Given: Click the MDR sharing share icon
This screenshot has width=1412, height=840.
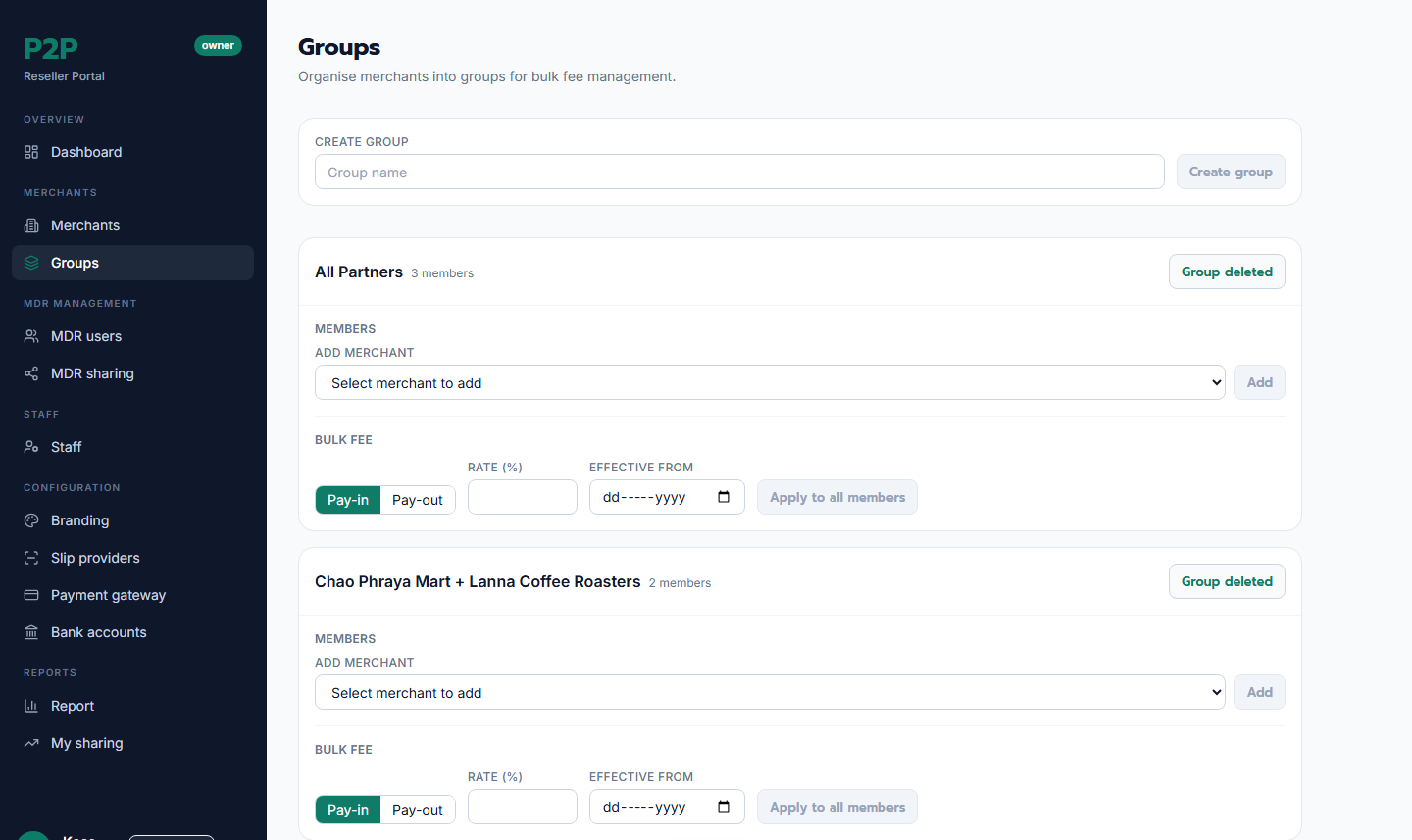Looking at the screenshot, I should 31,373.
